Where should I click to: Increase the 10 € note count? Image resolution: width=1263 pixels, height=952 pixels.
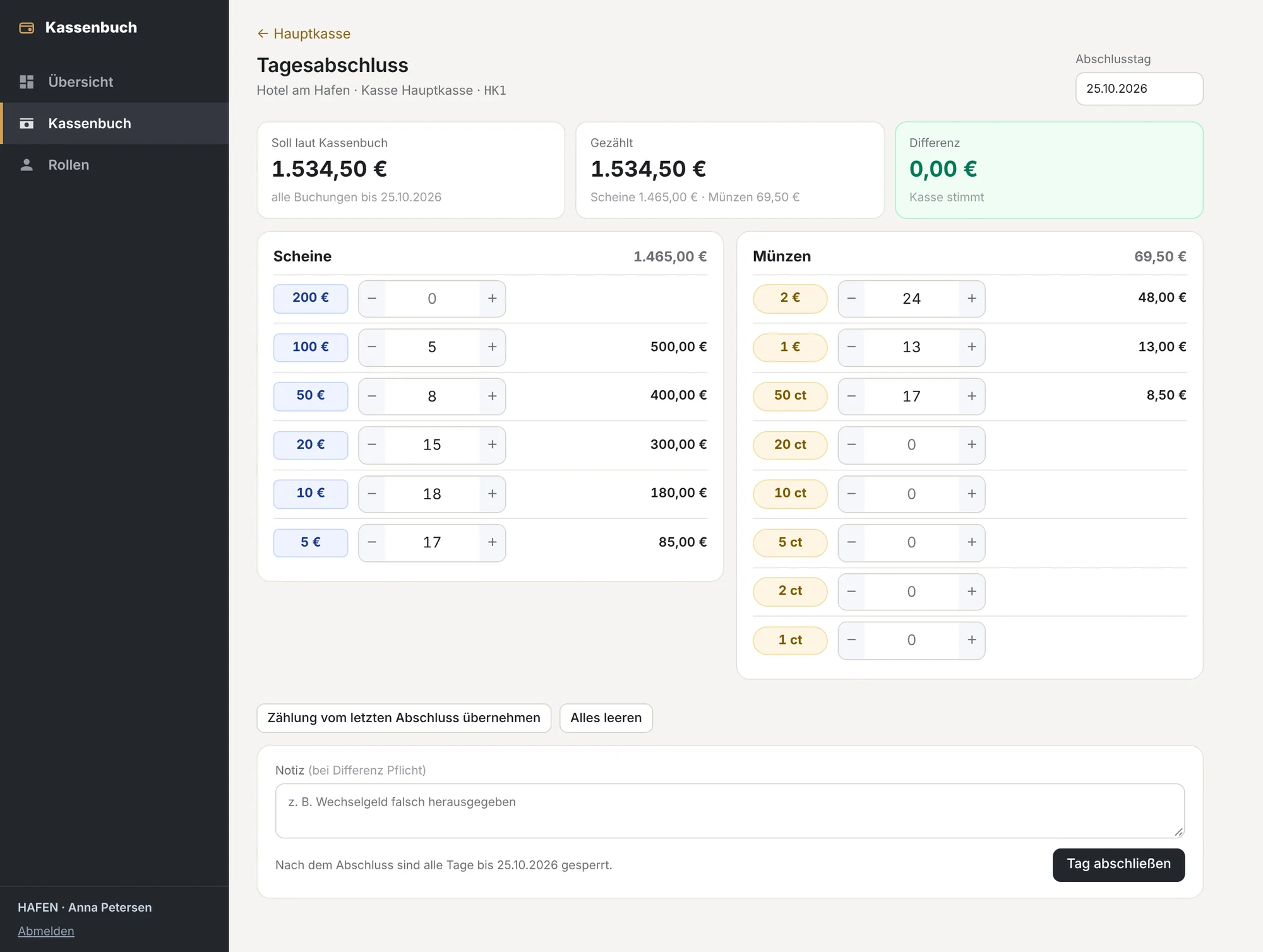tap(493, 494)
